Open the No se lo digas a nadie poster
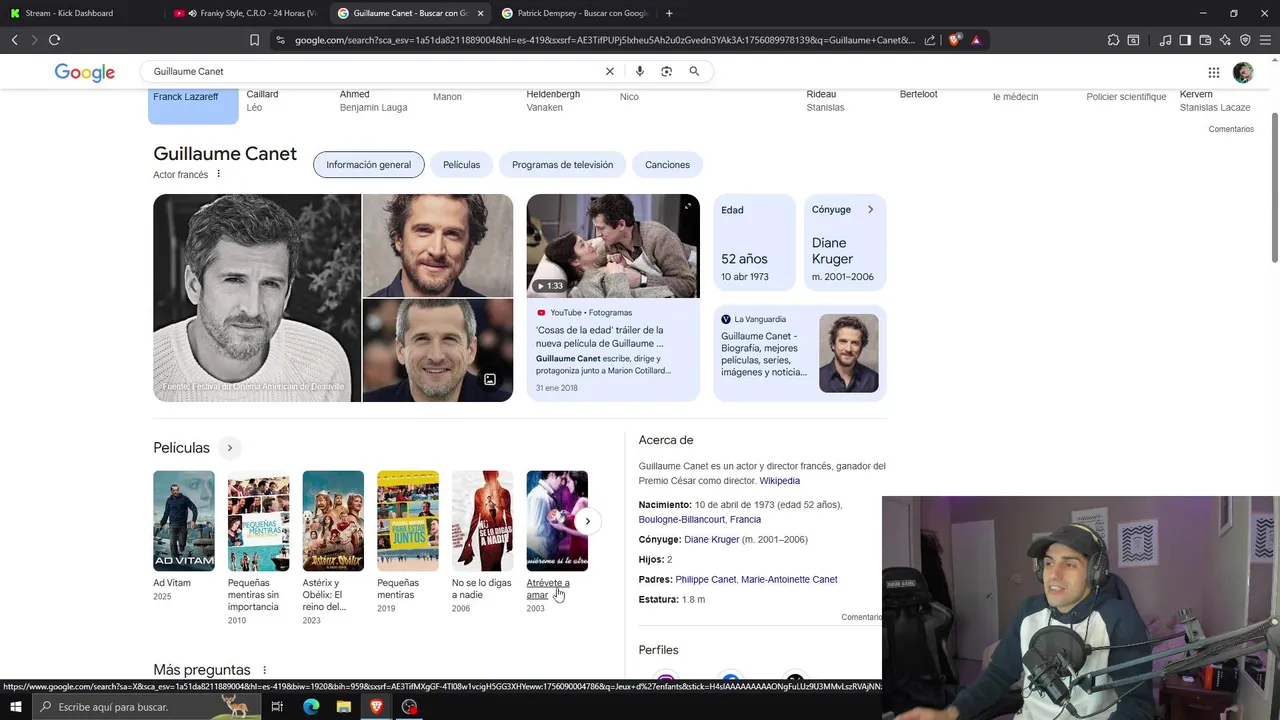The height and width of the screenshot is (720, 1280). point(482,521)
